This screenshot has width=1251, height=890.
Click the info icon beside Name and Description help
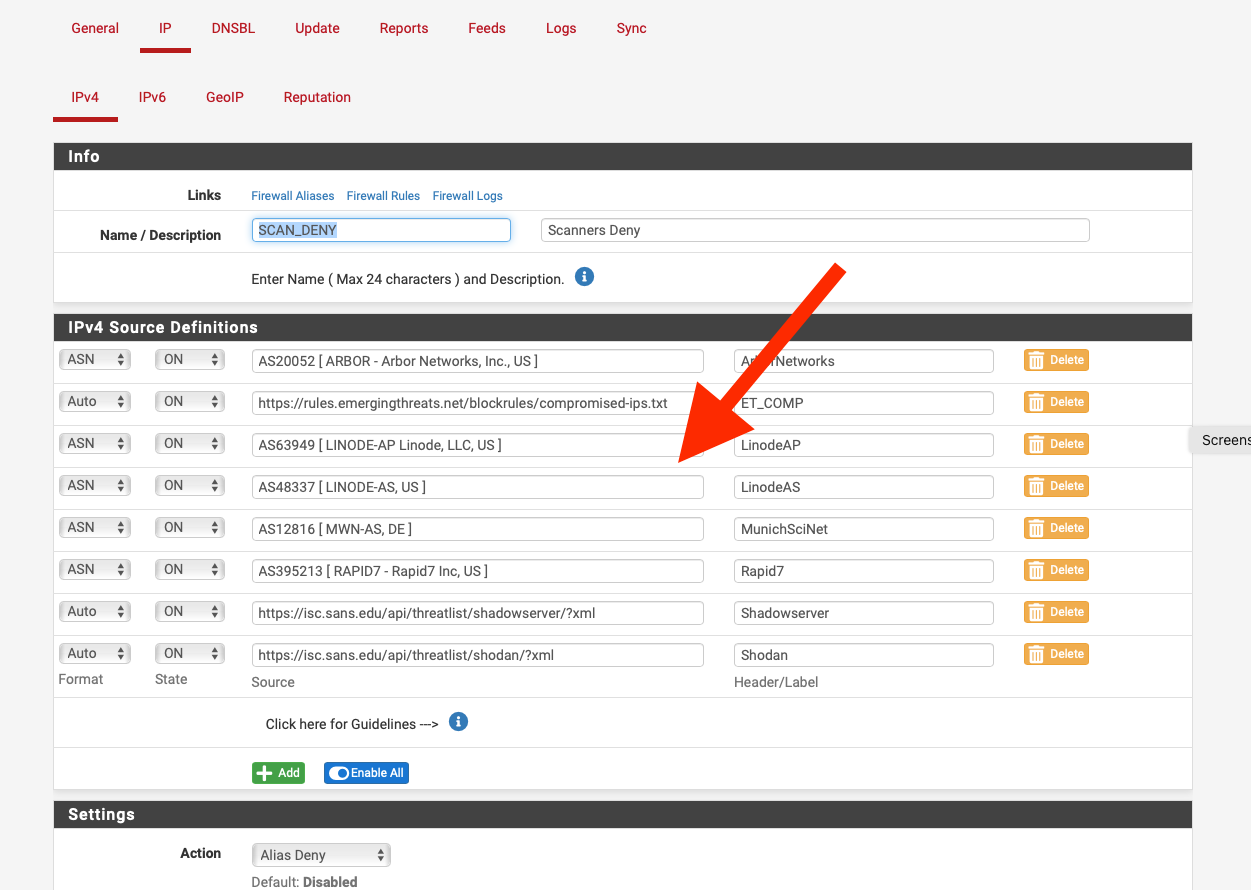click(585, 277)
